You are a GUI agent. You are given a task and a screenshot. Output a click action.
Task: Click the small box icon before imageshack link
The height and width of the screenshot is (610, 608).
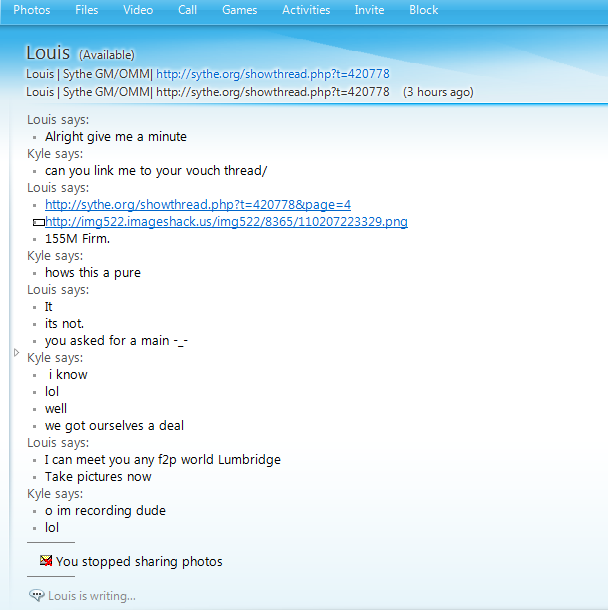click(x=39, y=223)
